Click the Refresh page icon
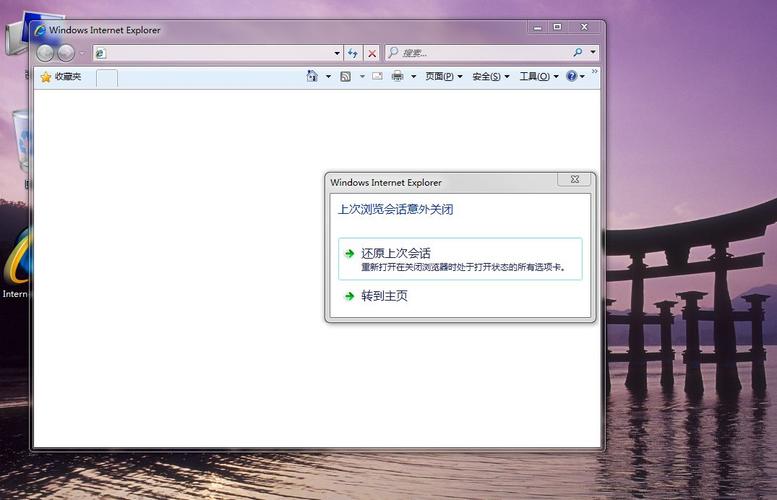The height and width of the screenshot is (500, 777). pyautogui.click(x=352, y=53)
